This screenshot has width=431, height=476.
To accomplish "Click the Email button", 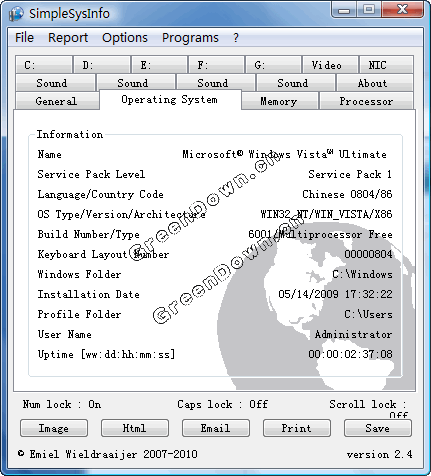I will pyautogui.click(x=216, y=428).
